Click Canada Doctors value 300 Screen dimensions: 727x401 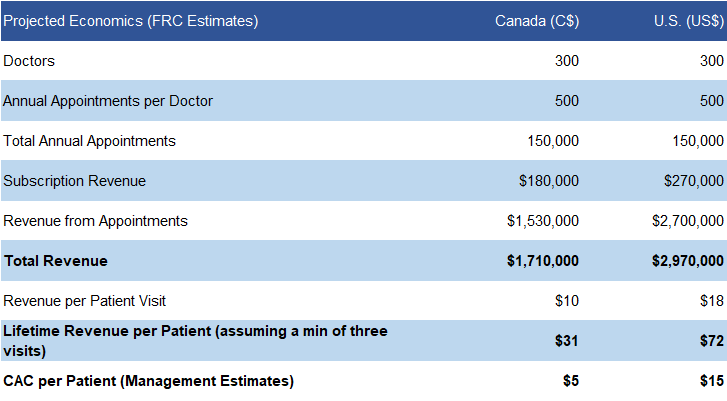pyautogui.click(x=566, y=61)
